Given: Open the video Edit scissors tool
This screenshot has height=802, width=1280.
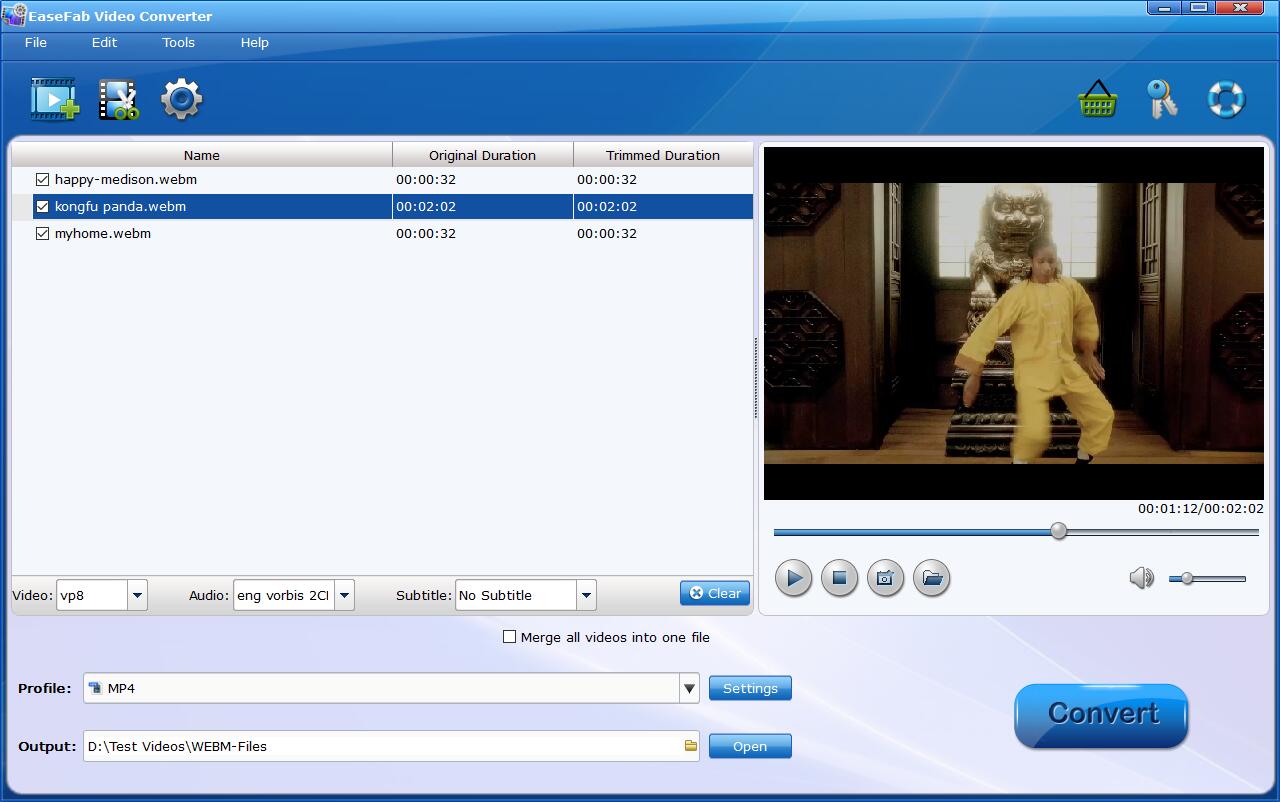Looking at the screenshot, I should click(x=118, y=99).
